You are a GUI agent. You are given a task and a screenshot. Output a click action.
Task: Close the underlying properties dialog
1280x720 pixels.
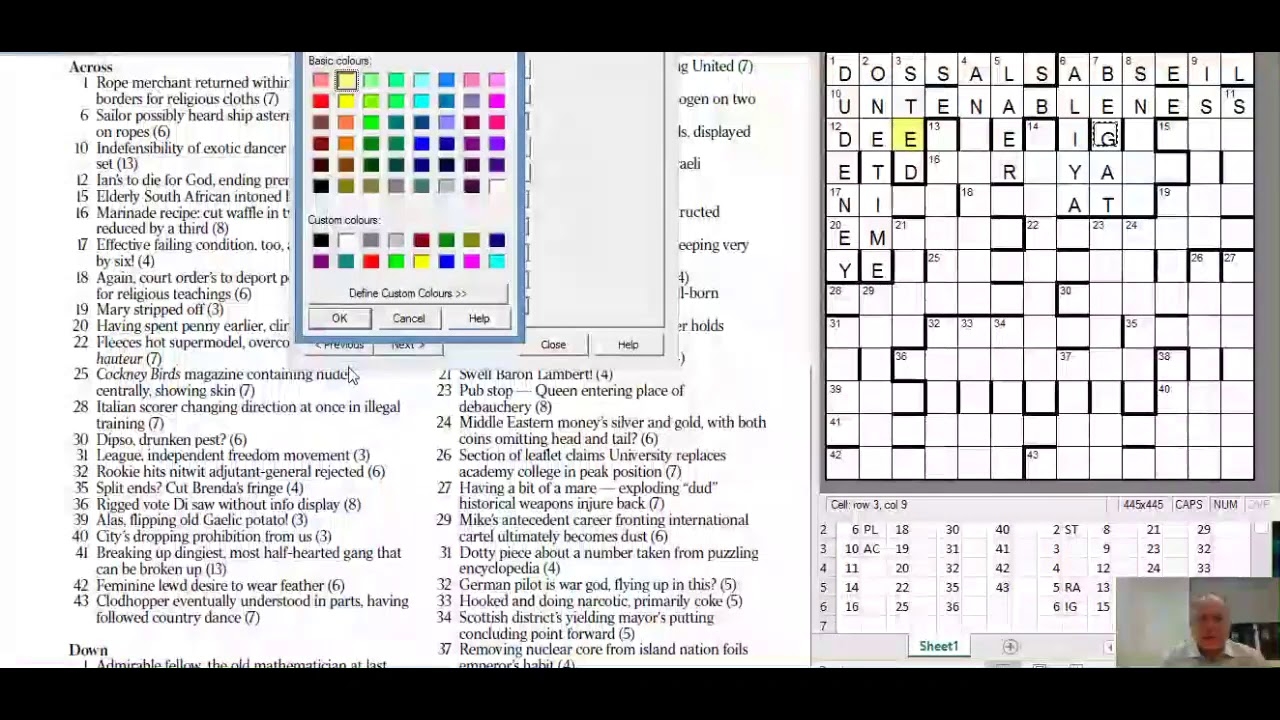pos(553,344)
